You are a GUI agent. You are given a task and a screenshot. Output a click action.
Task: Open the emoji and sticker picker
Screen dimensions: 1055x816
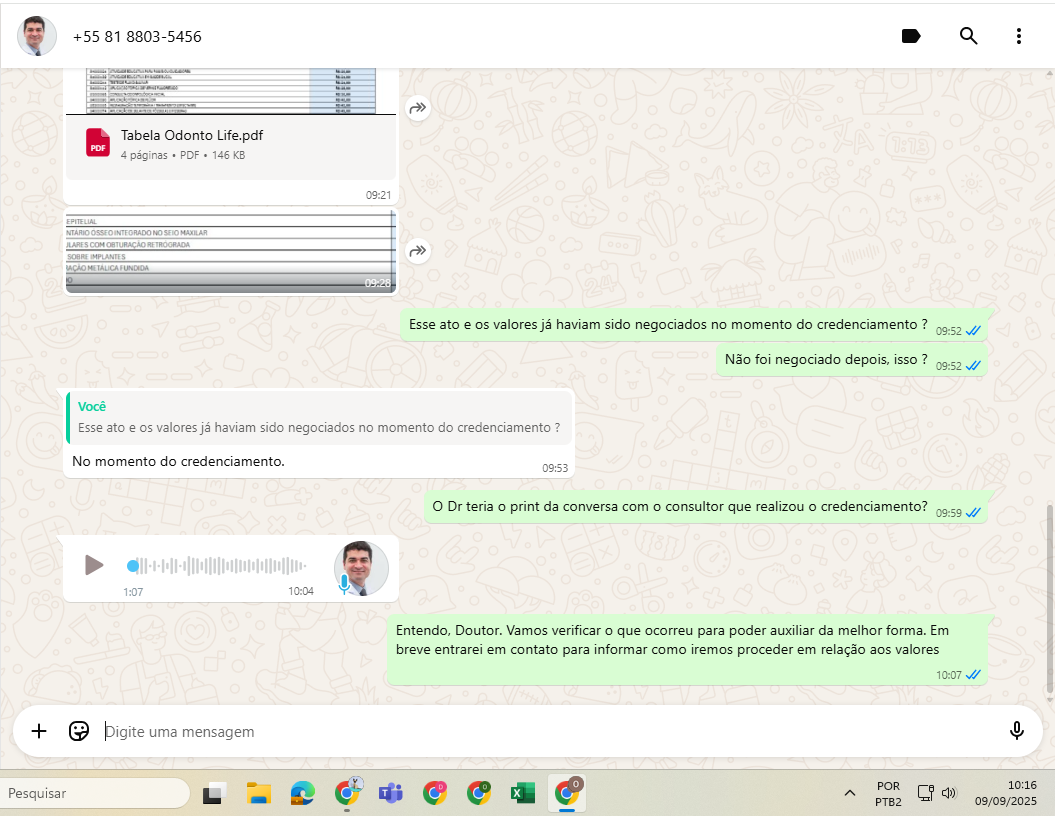[79, 731]
